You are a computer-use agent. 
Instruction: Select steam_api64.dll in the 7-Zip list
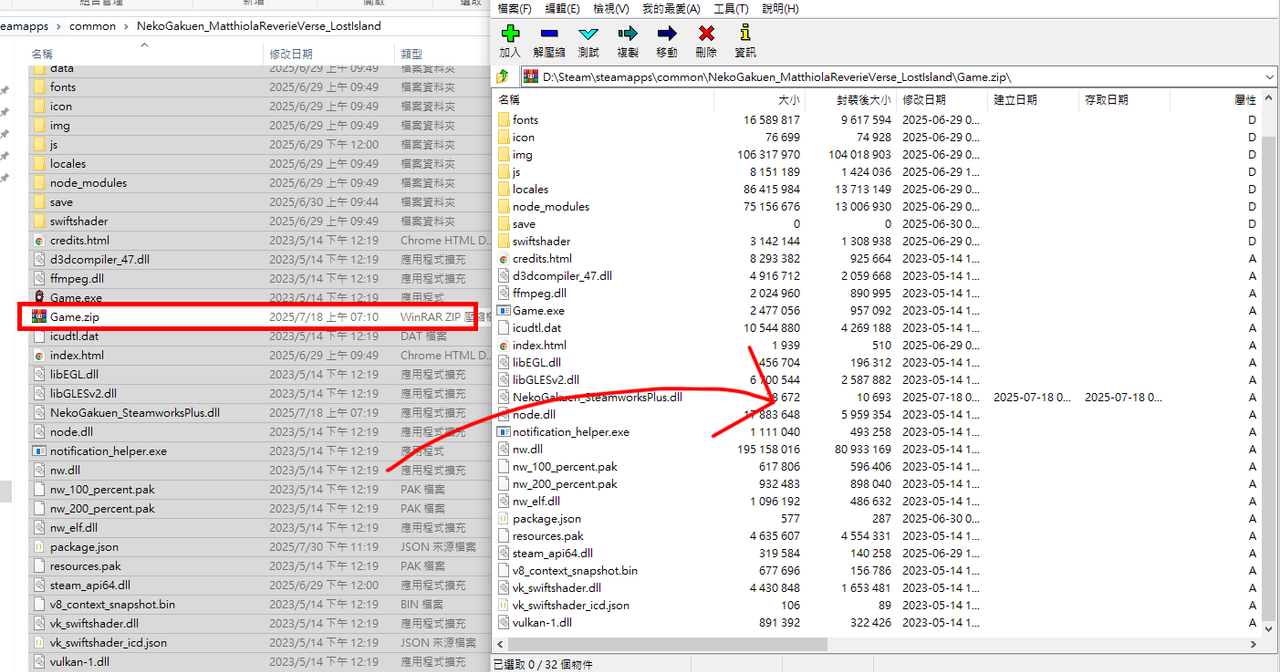(552, 553)
